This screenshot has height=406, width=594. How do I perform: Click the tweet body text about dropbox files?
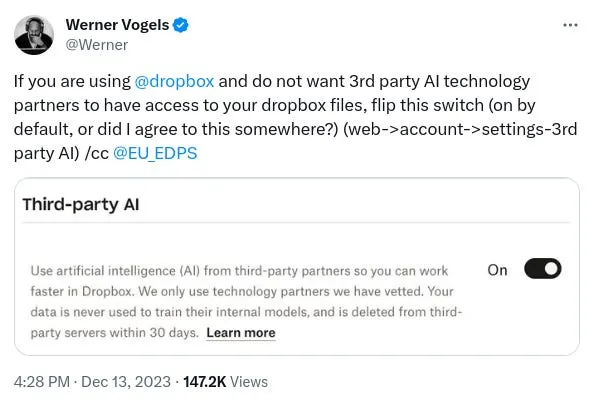[x=295, y=117]
